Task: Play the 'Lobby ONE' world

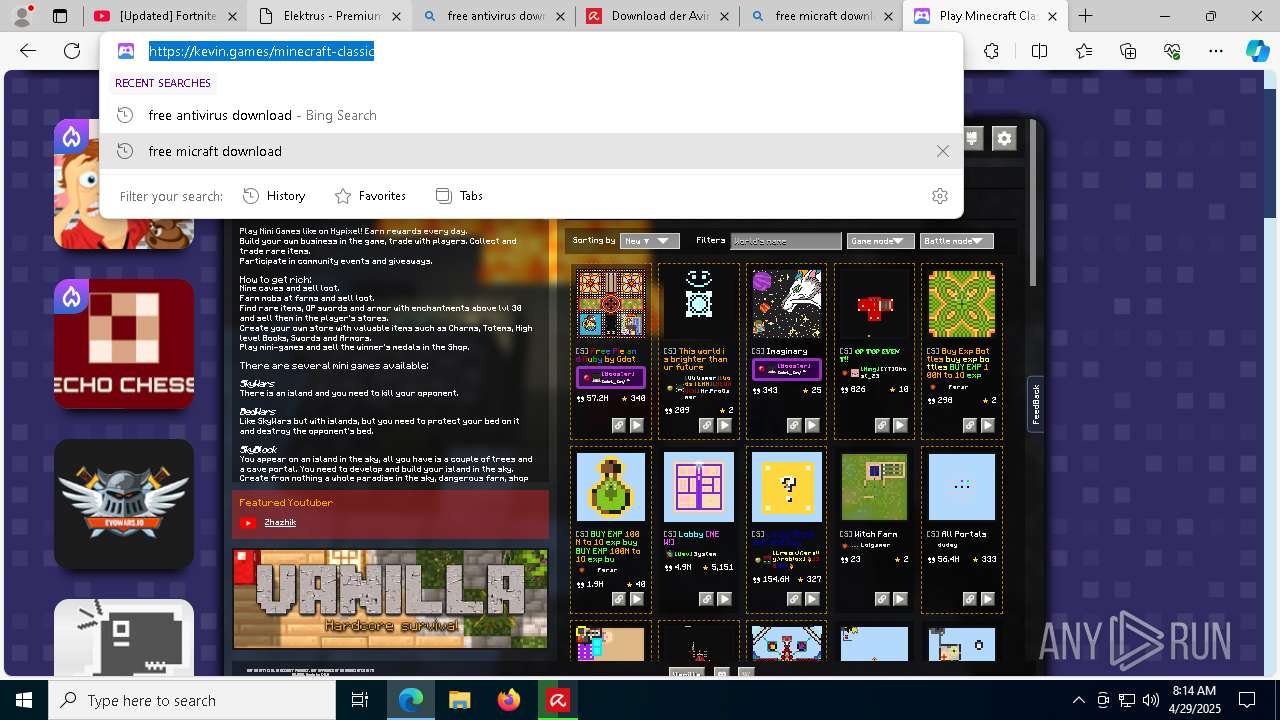Action: (x=724, y=599)
